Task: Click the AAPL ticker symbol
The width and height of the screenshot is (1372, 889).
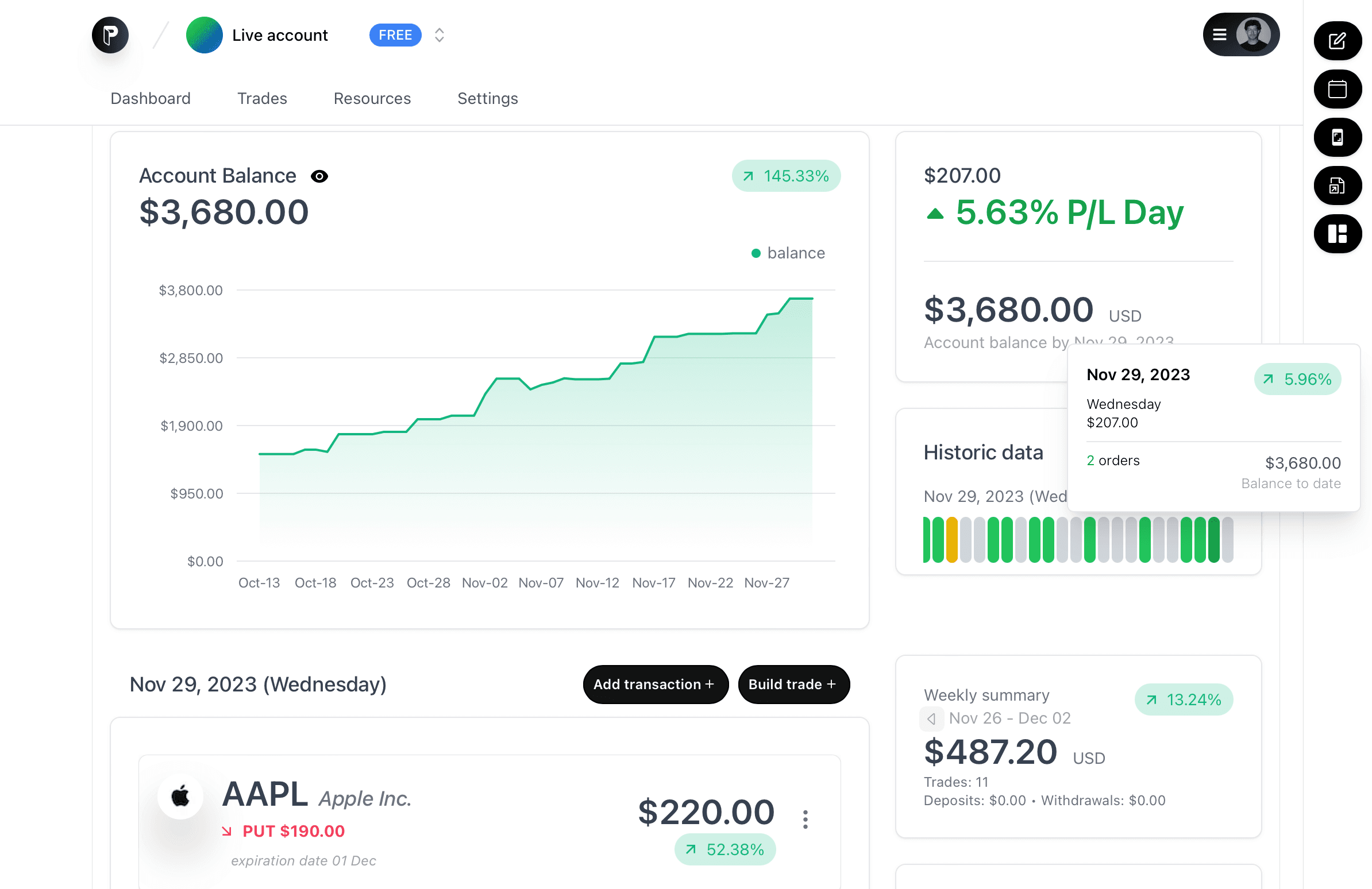Action: (265, 794)
